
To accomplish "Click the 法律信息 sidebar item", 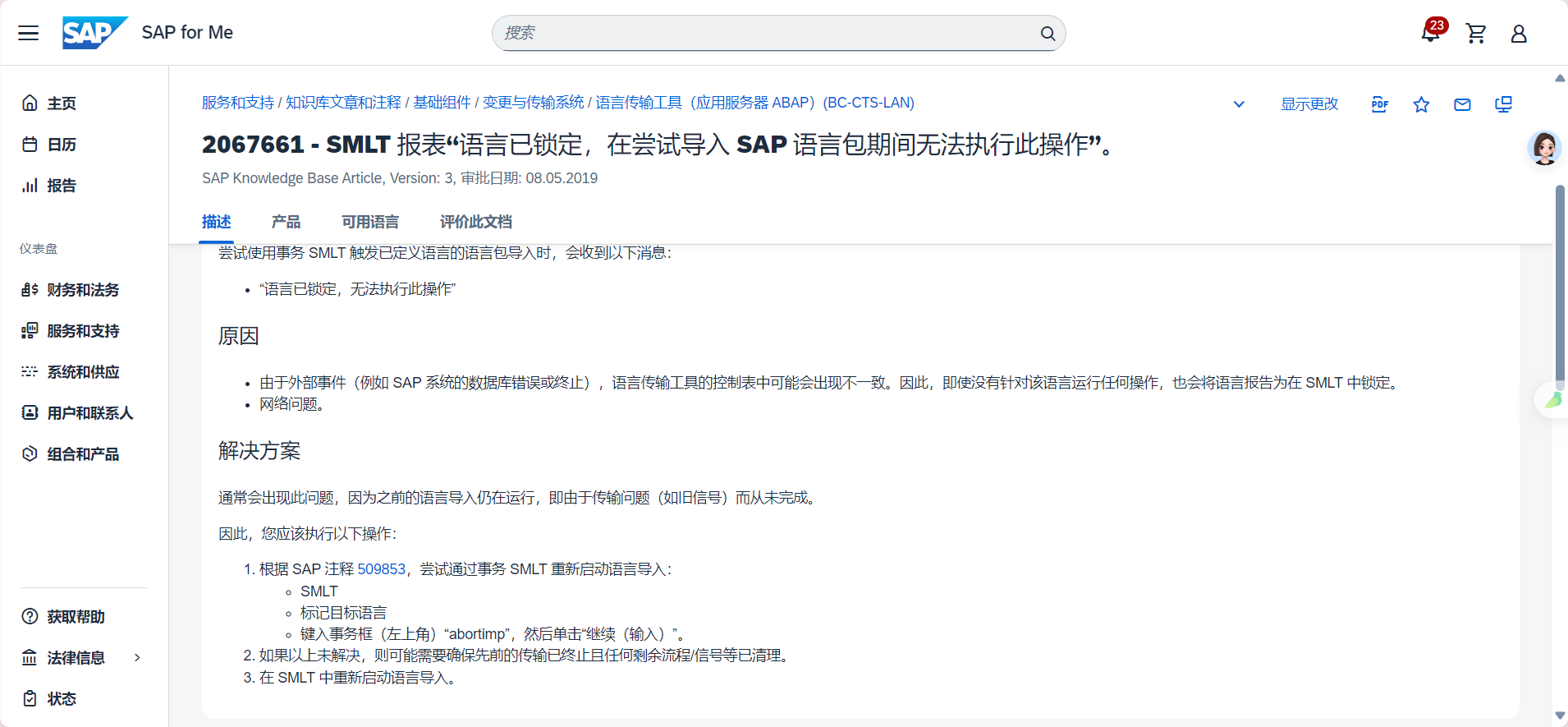I will coord(76,658).
